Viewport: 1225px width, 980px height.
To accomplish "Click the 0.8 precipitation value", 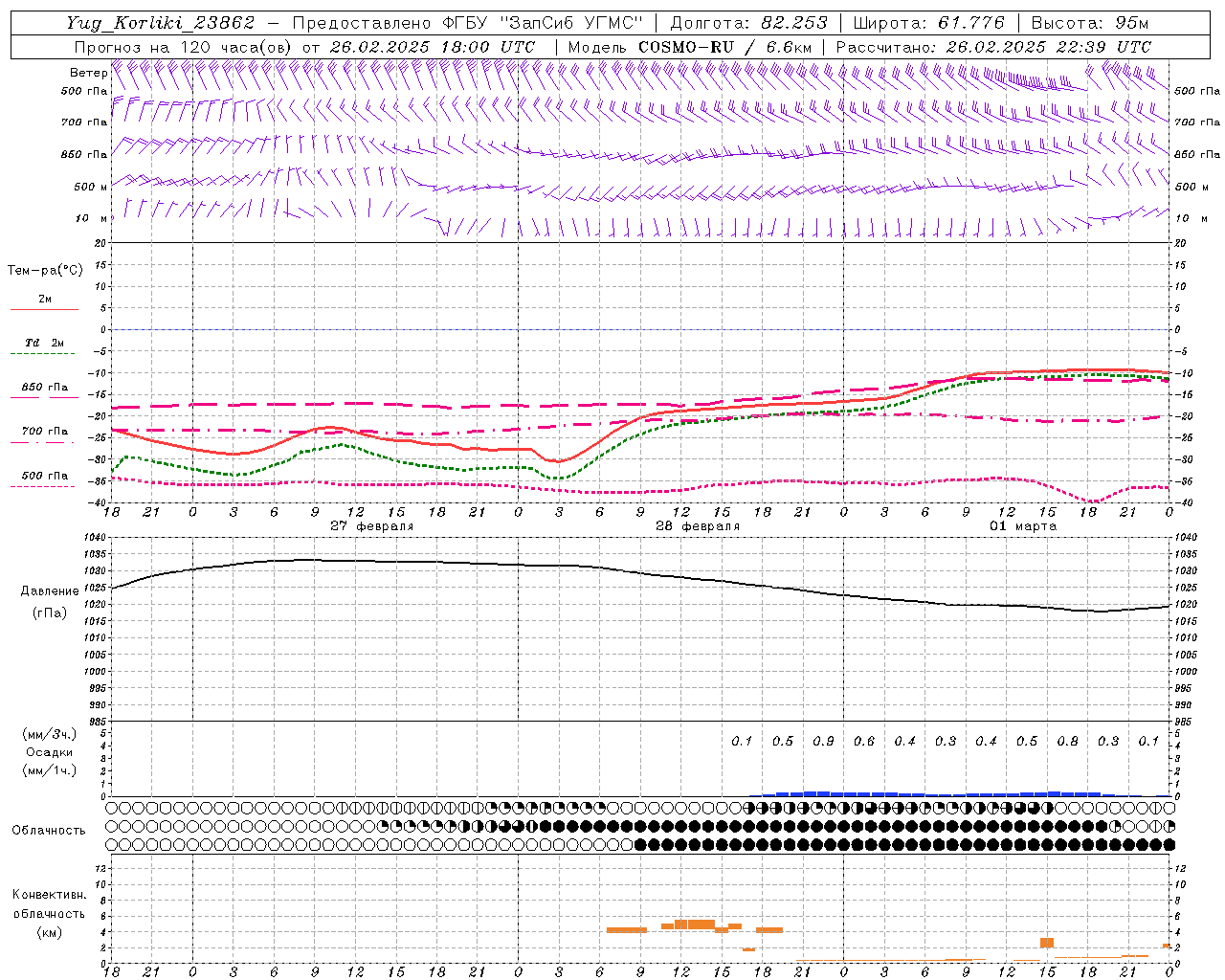I will [1067, 742].
